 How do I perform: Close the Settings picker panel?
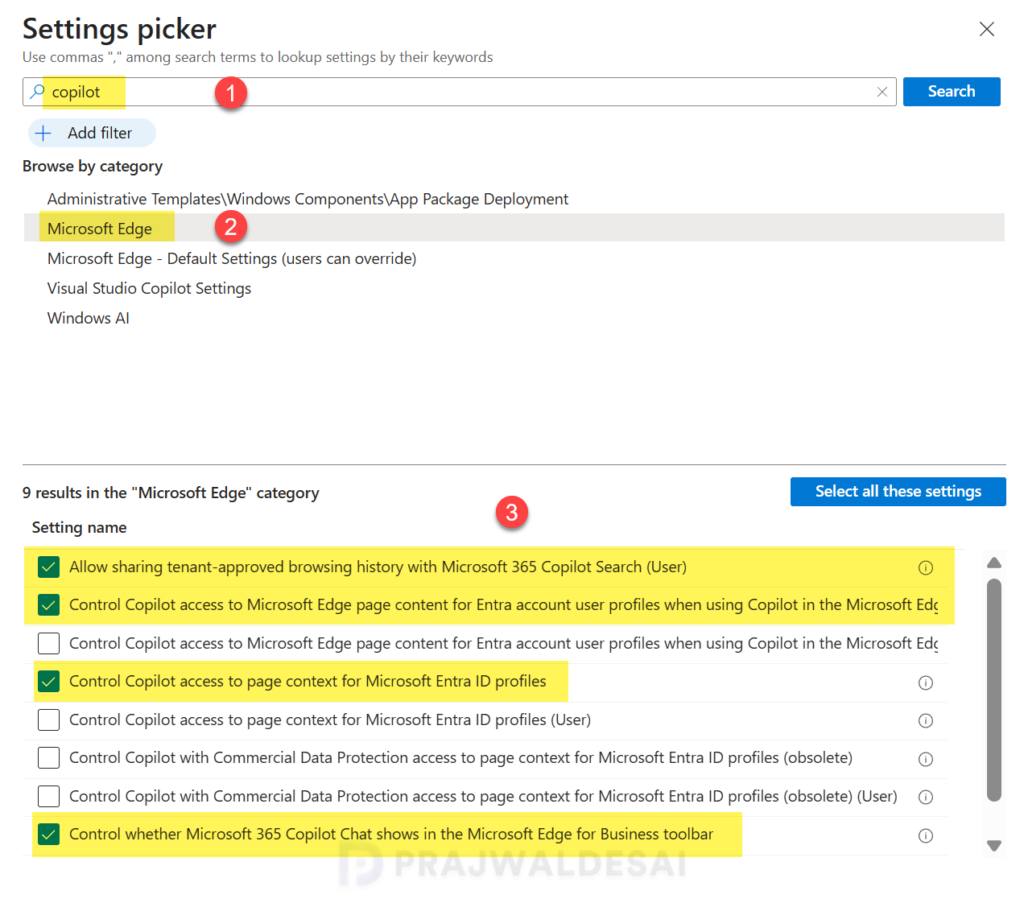tap(986, 29)
